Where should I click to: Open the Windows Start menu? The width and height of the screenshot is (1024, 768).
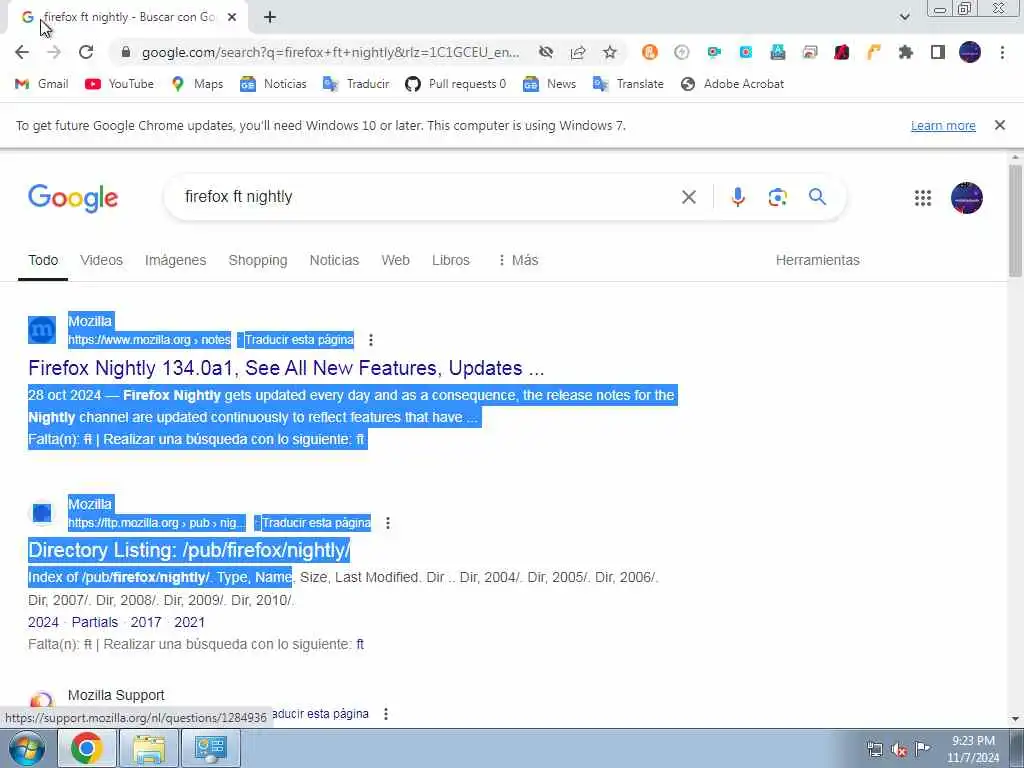26,748
